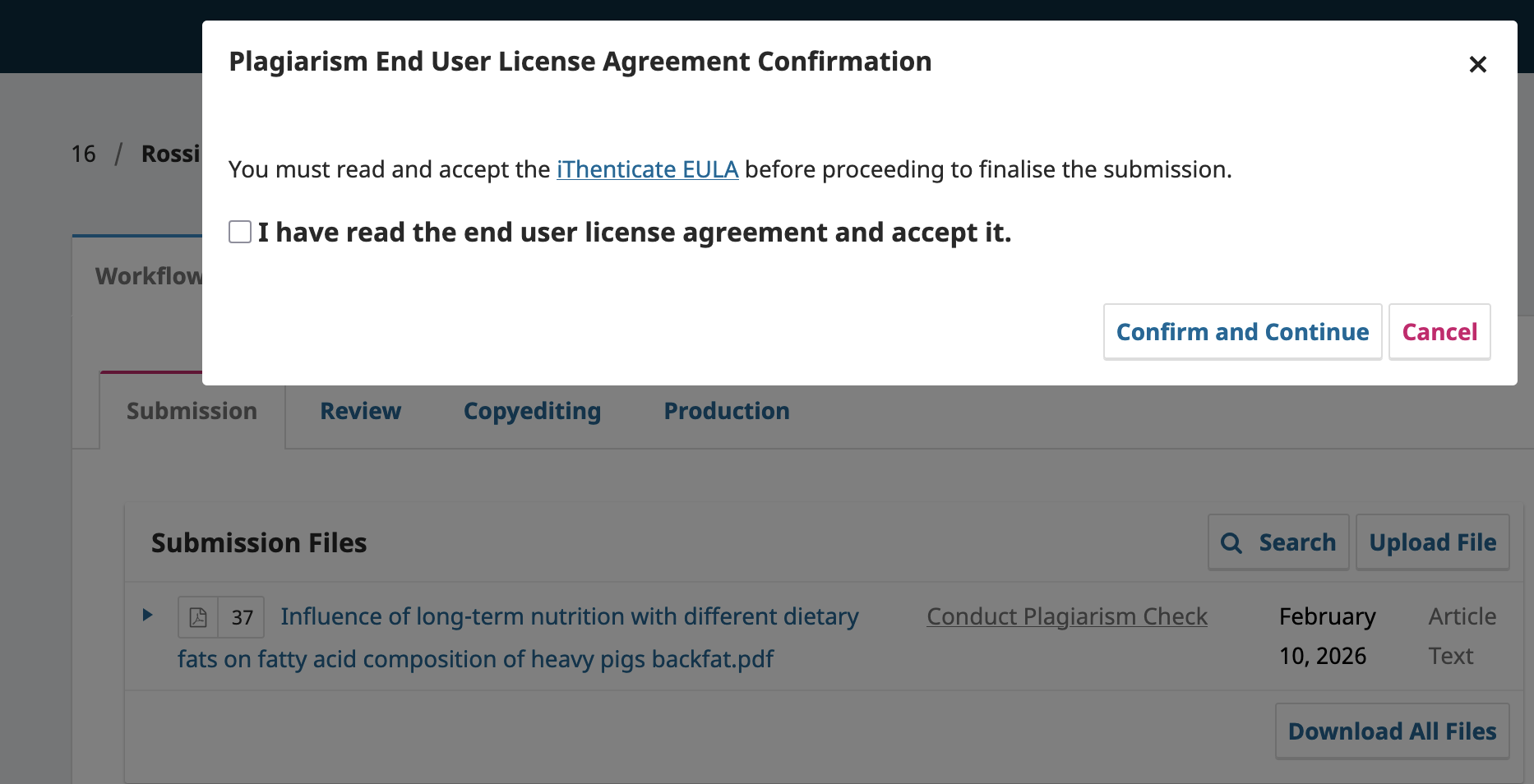Open the iThenticate EULA link
Viewport: 1534px width, 784px height.
(647, 169)
